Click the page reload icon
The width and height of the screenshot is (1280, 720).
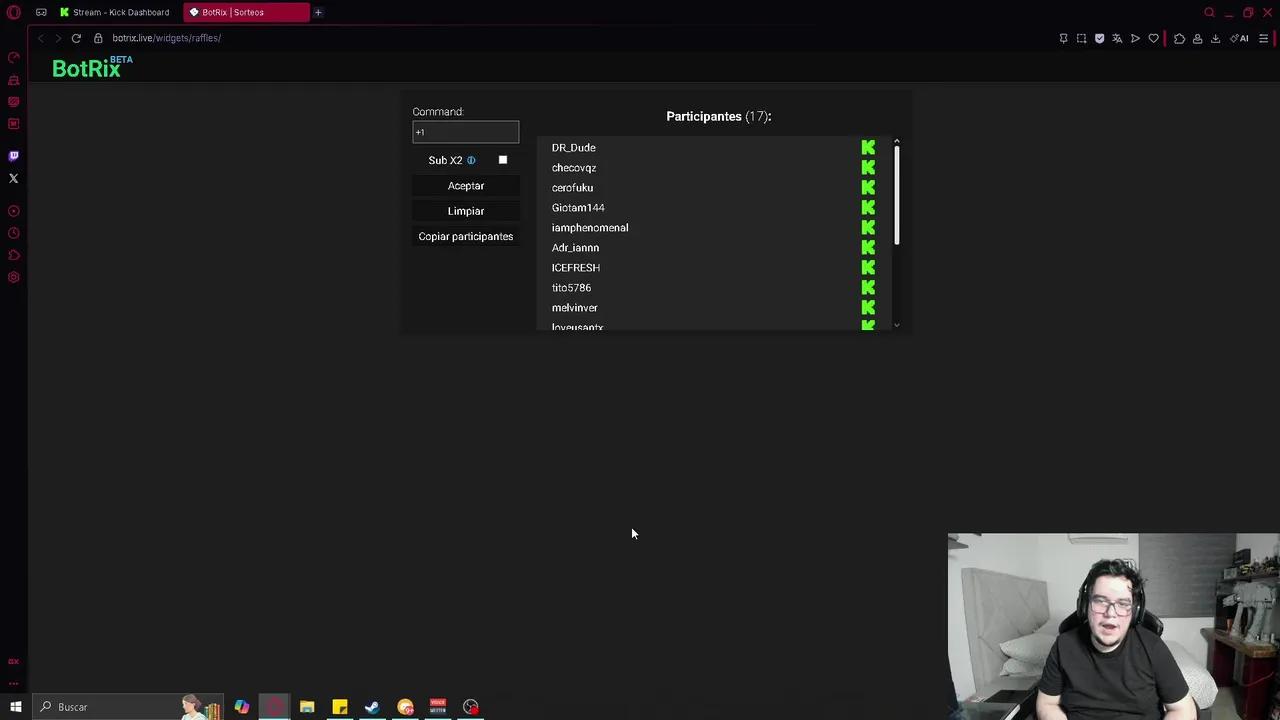(x=76, y=38)
